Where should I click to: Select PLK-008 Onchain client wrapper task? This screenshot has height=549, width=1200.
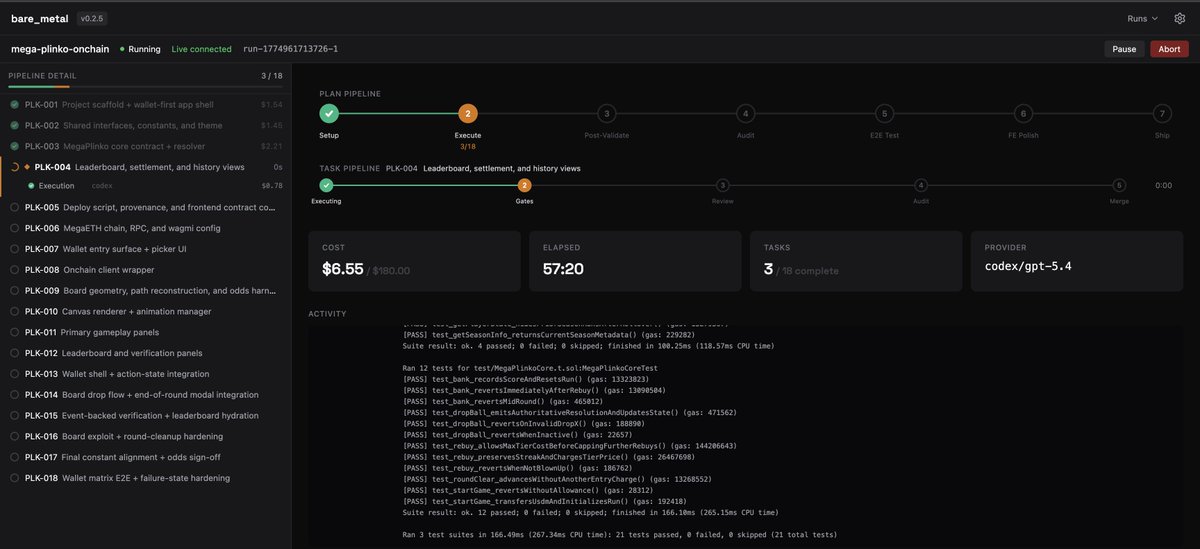pyautogui.click(x=145, y=269)
